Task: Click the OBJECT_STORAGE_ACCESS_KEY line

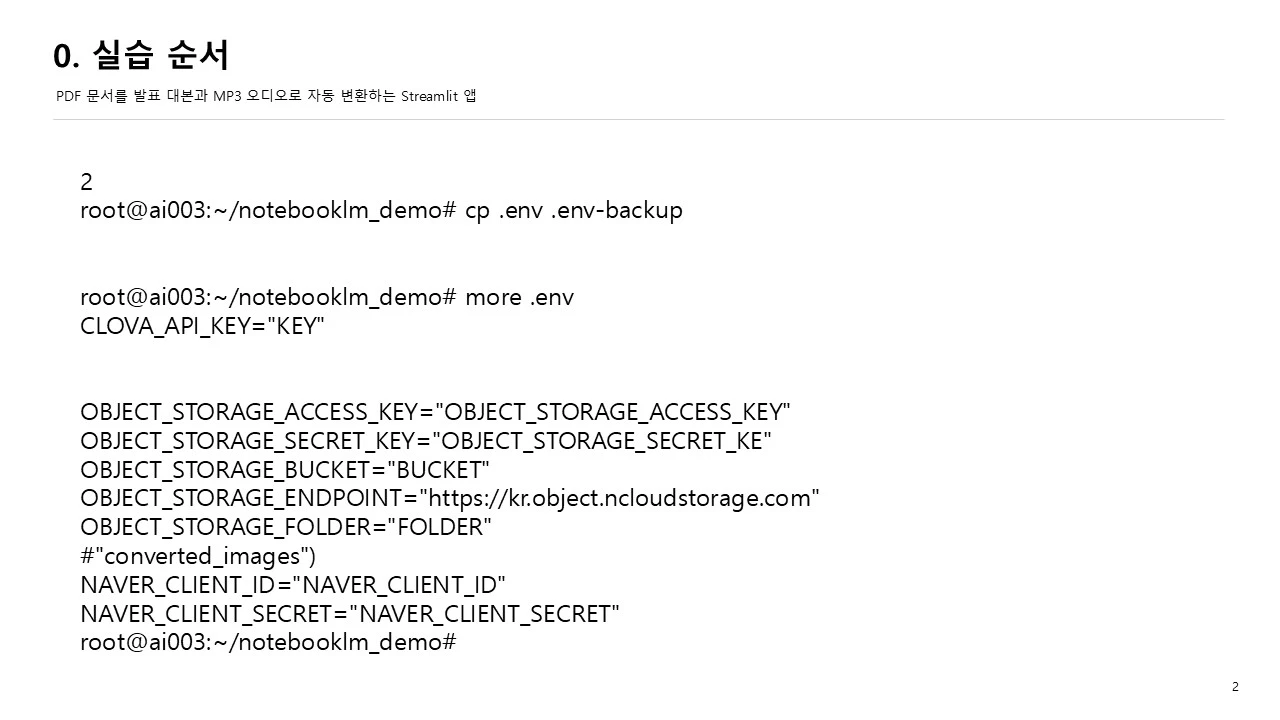Action: pos(435,412)
